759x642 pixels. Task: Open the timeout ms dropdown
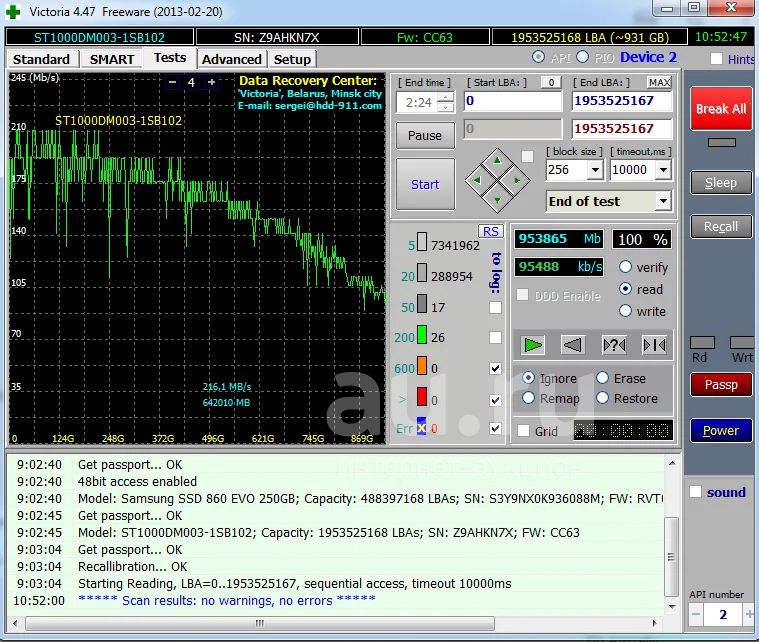[x=663, y=170]
